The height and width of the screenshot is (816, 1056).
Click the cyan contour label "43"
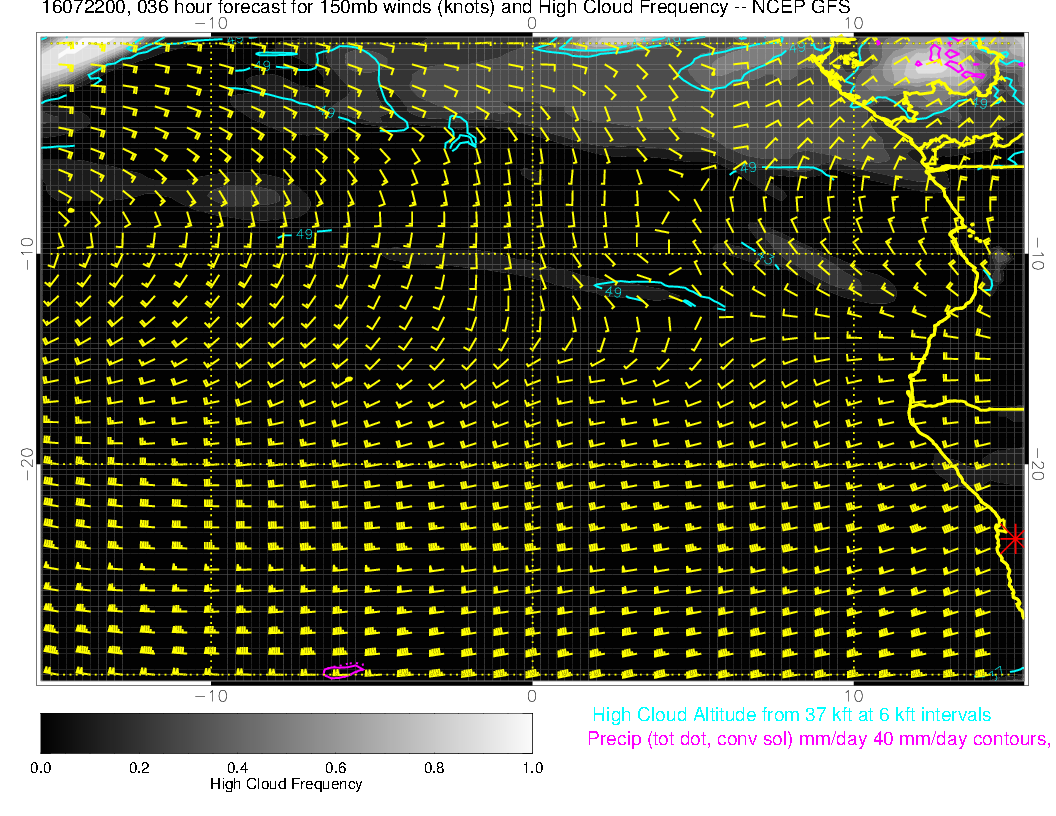pyautogui.click(x=765, y=259)
